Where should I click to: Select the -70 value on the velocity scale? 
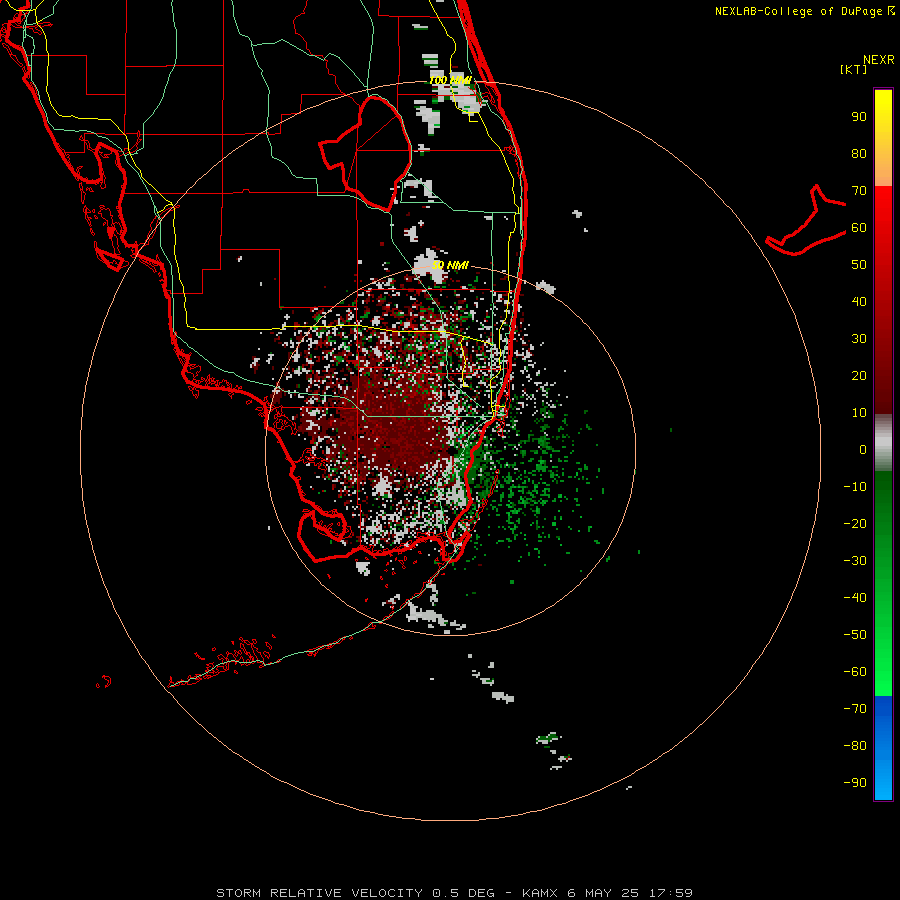click(x=855, y=709)
